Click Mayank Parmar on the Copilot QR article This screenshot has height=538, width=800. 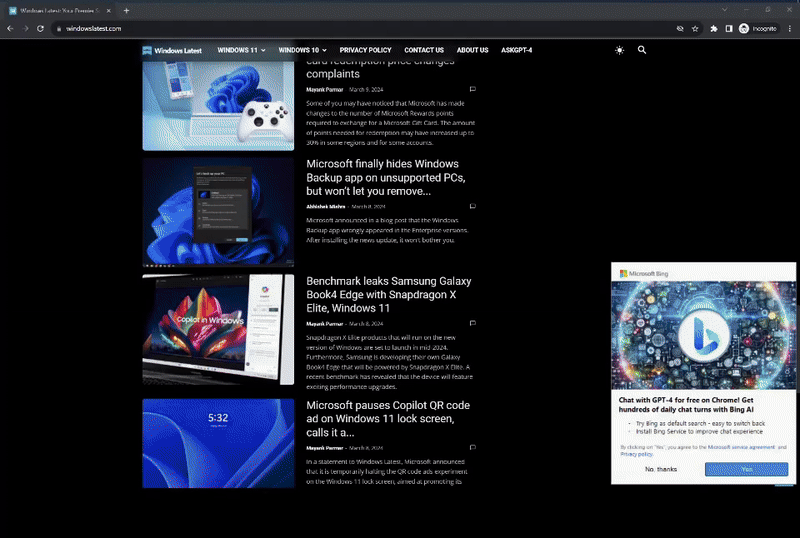(324, 448)
